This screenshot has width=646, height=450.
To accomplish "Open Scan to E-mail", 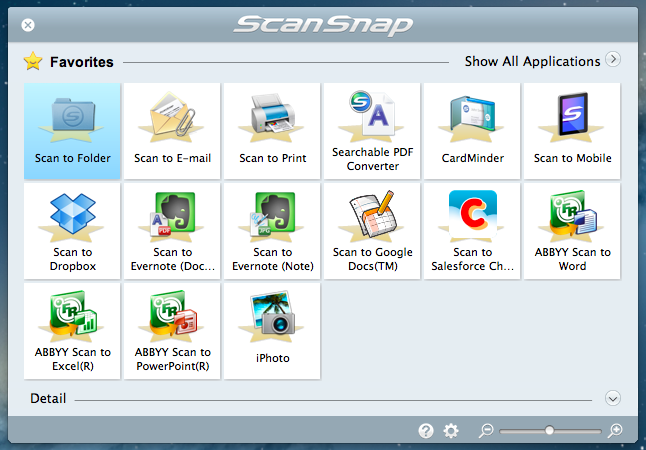I will pyautogui.click(x=172, y=130).
